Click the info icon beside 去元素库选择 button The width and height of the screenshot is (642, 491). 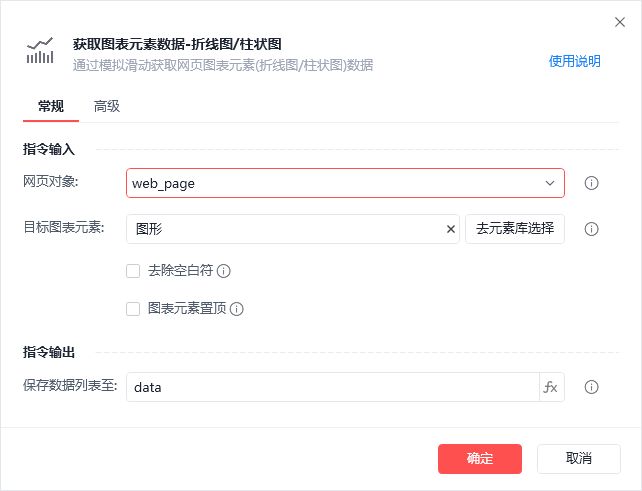tap(591, 229)
